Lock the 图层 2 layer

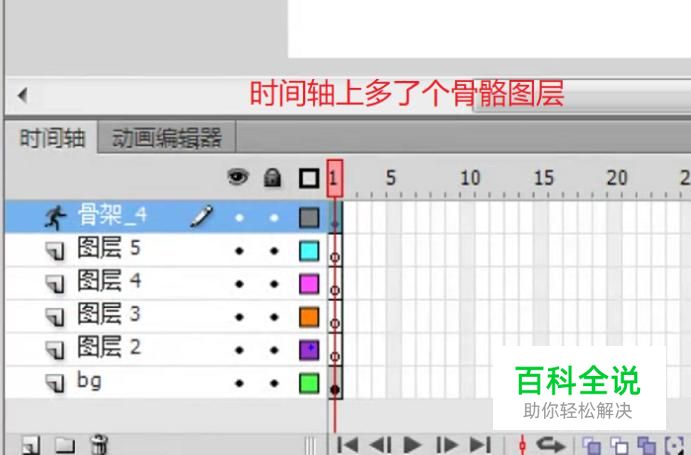click(274, 350)
